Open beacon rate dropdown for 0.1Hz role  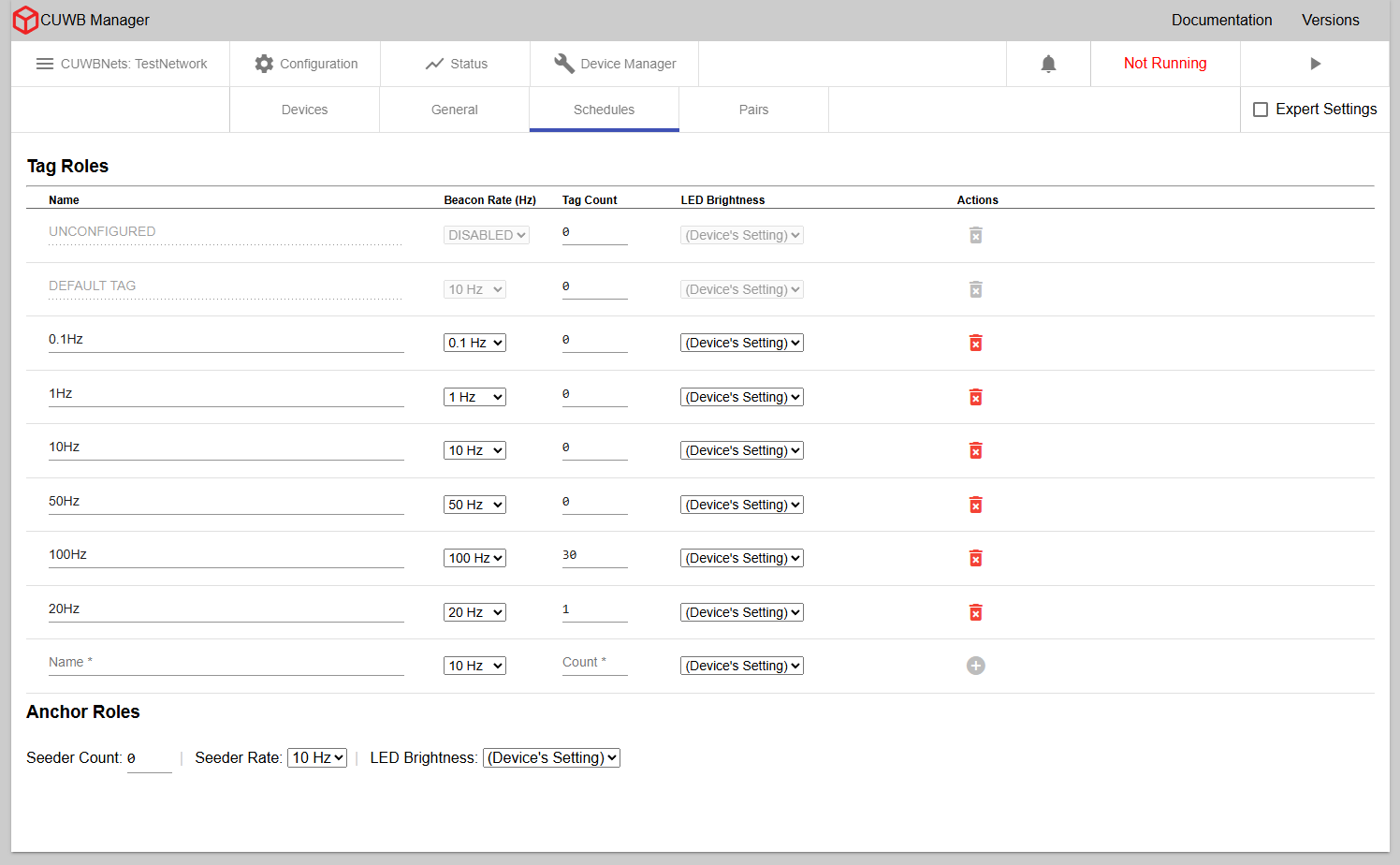coord(474,343)
